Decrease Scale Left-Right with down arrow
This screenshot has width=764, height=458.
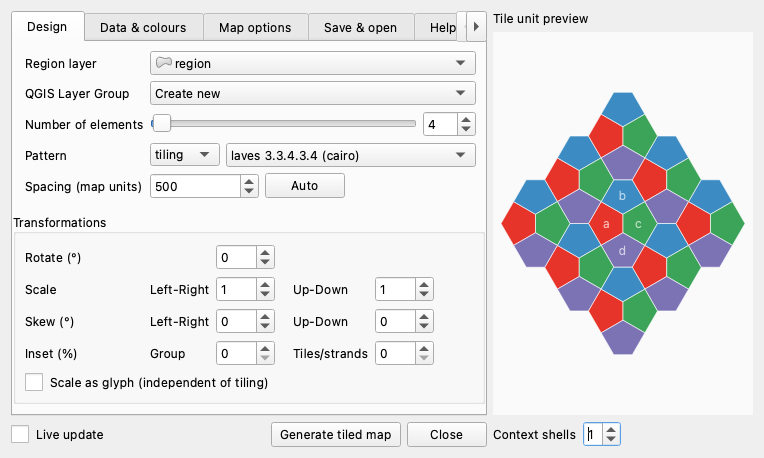tap(265, 295)
